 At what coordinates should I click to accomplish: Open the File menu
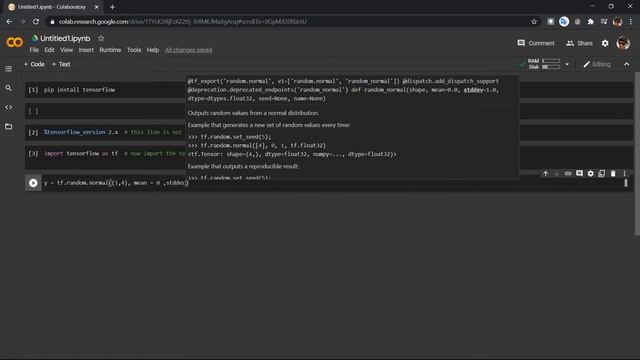click(x=34, y=50)
